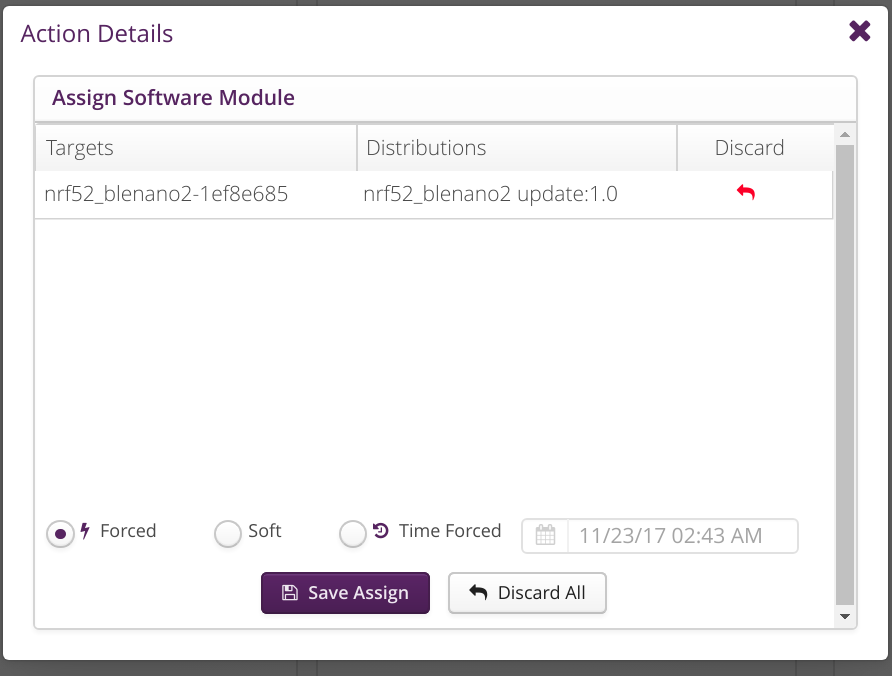Click the Time Forced clock icon

[381, 530]
